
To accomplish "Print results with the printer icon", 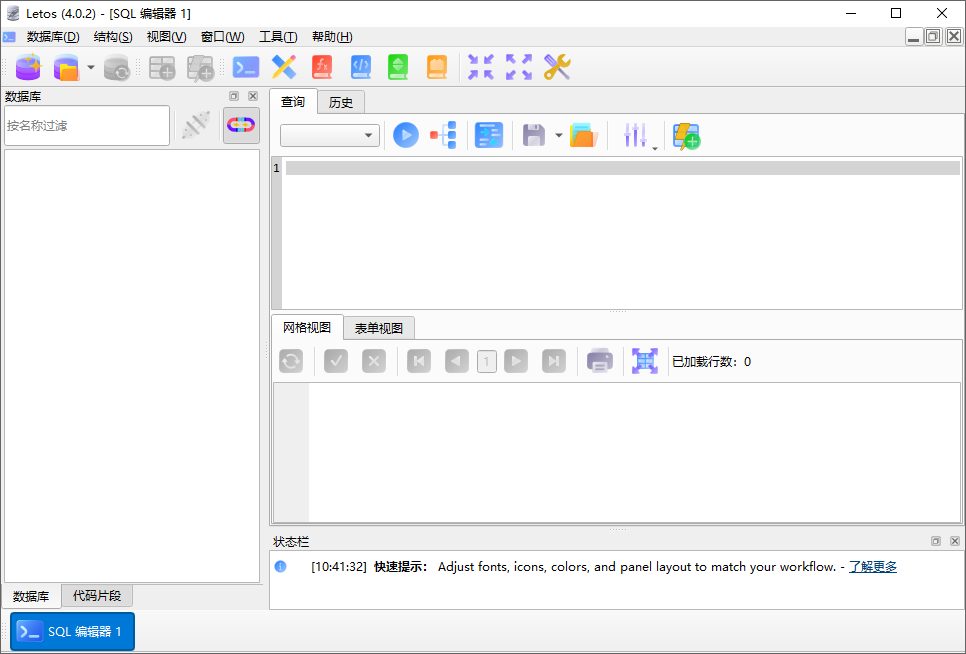I will click(x=599, y=361).
